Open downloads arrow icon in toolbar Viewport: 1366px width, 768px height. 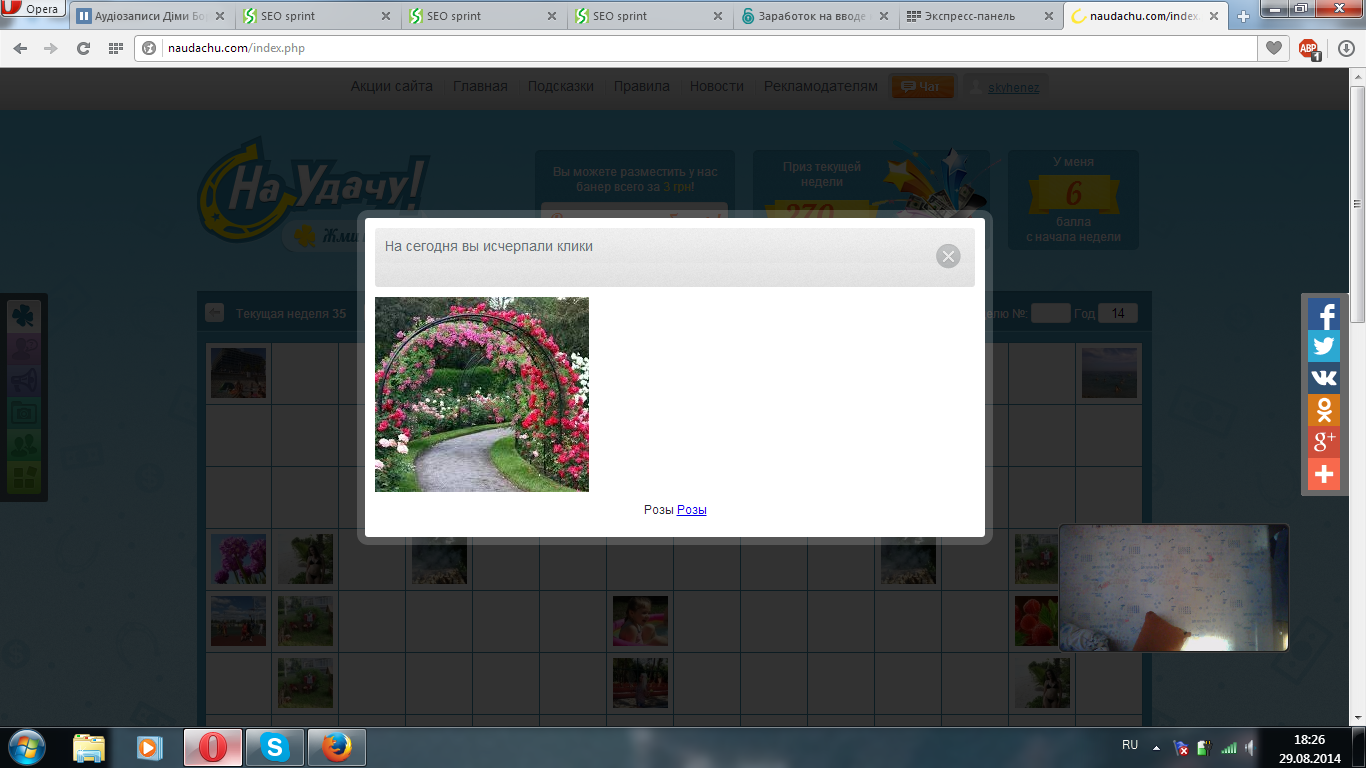(x=1346, y=48)
